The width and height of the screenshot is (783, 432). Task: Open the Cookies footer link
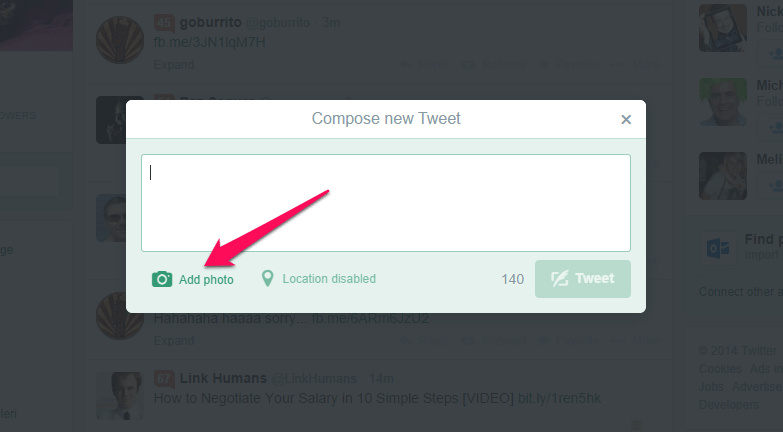point(720,369)
